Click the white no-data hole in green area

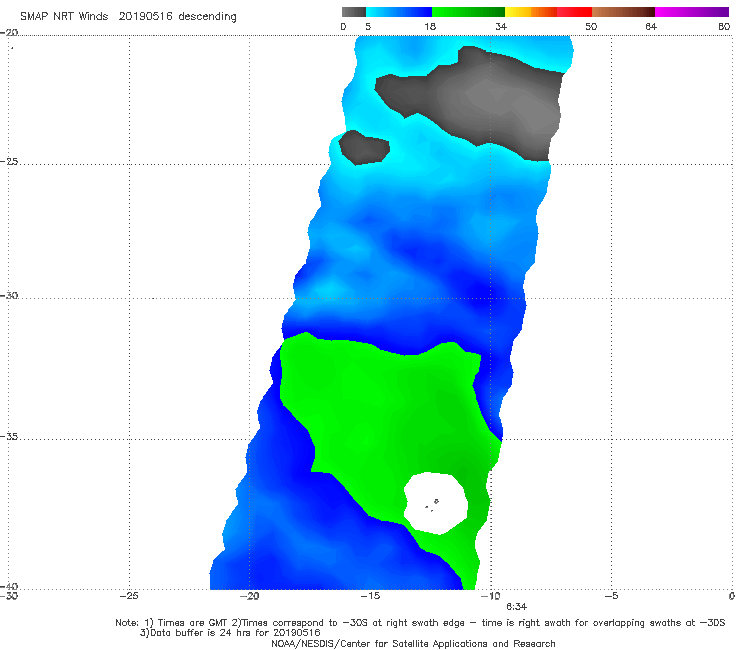436,503
